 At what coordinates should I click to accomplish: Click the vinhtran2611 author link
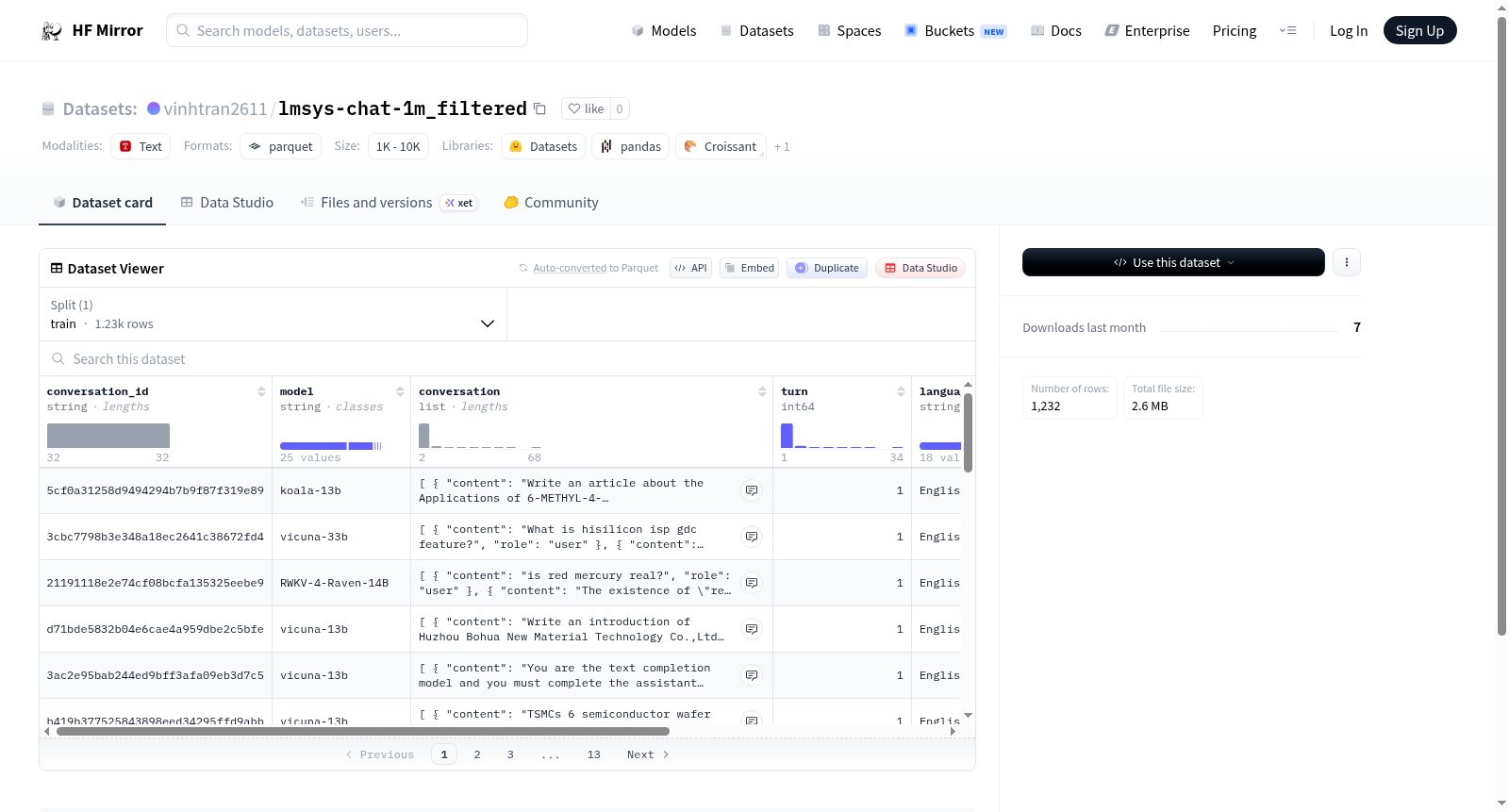[215, 109]
